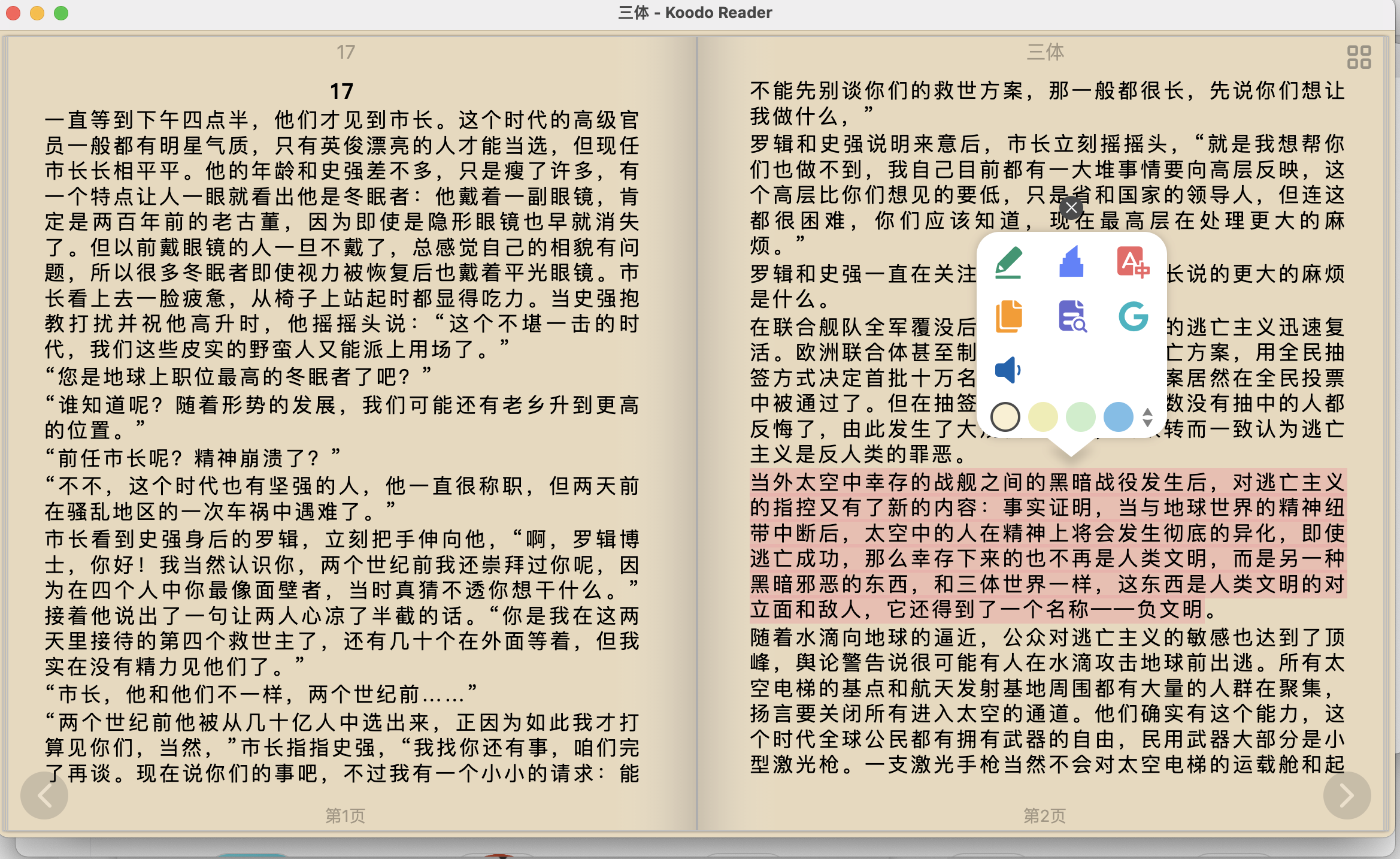This screenshot has height=859, width=1400.
Task: Click the 三体 book title header
Action: [1046, 52]
